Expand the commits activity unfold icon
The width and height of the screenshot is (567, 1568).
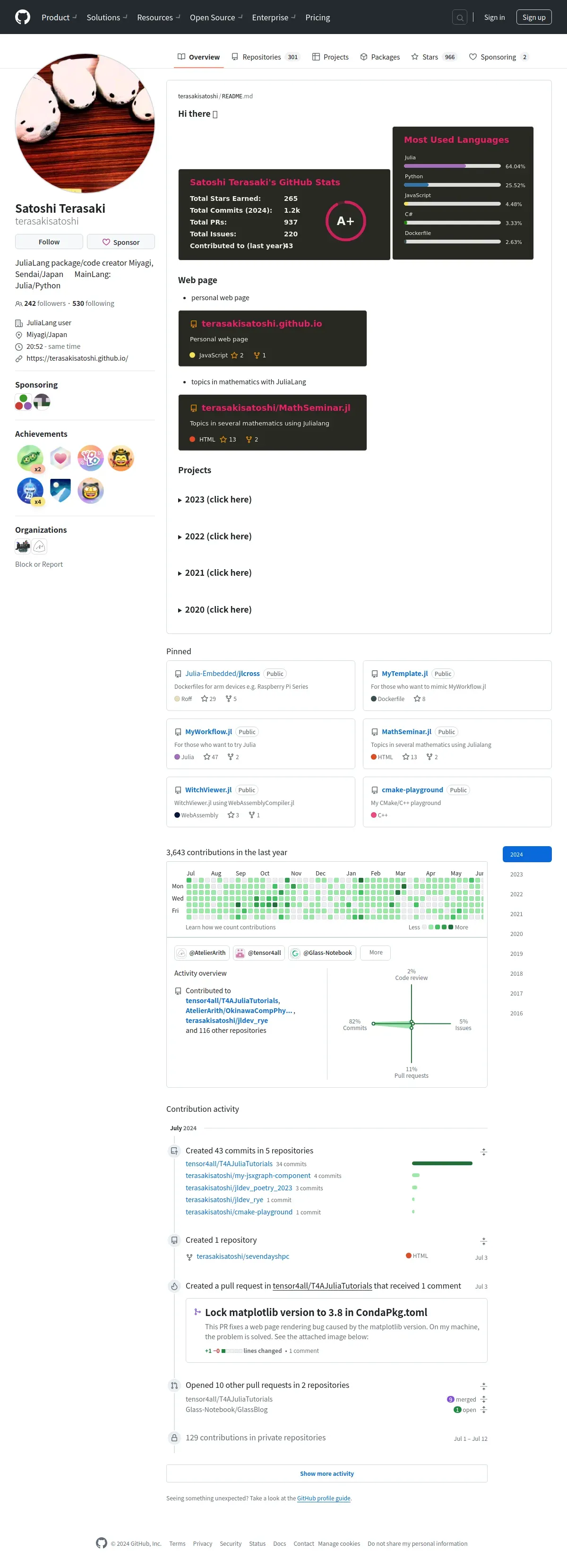point(484,1152)
